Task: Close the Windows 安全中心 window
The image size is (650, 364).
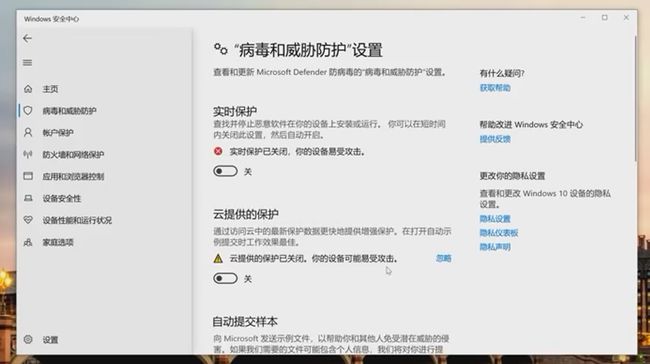Action: click(626, 18)
